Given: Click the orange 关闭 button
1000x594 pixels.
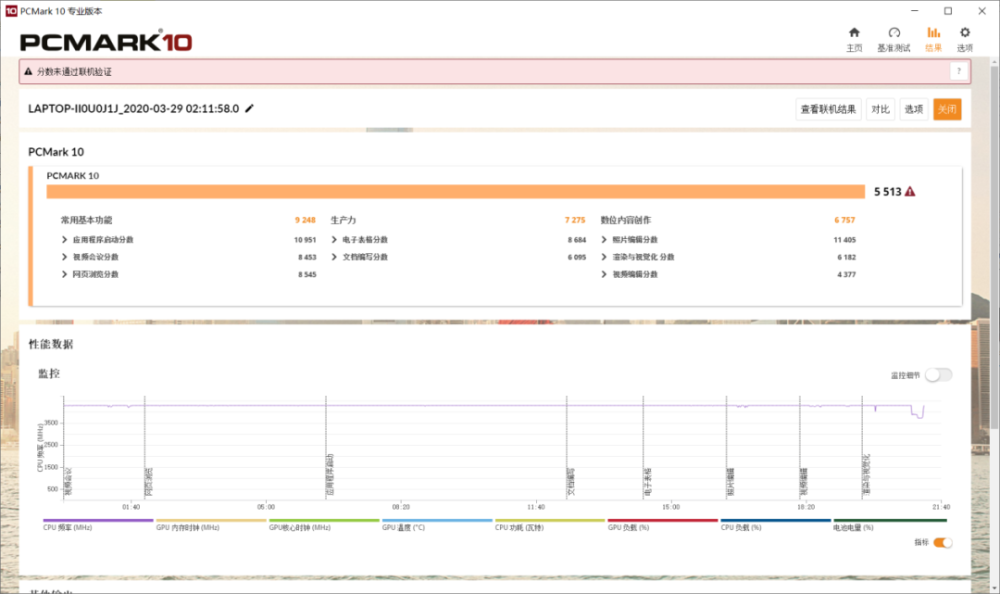Looking at the screenshot, I should coord(947,109).
